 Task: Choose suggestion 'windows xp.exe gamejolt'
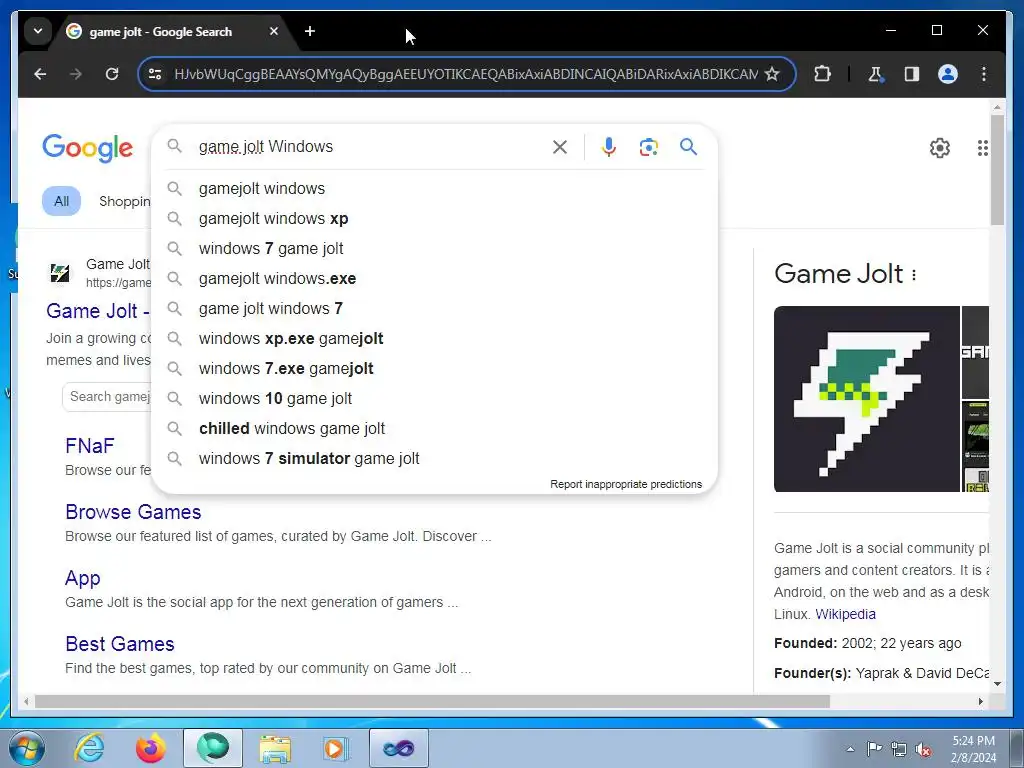434,339
